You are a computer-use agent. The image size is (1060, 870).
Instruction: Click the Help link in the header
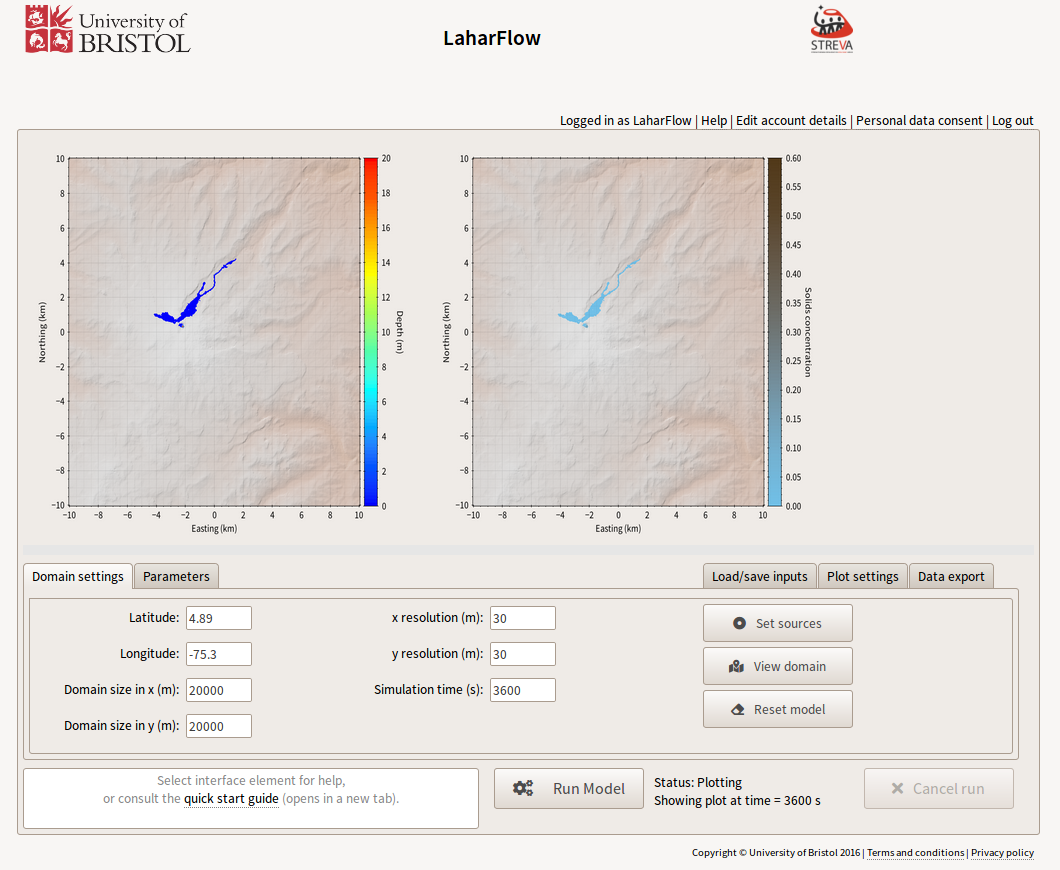point(714,120)
